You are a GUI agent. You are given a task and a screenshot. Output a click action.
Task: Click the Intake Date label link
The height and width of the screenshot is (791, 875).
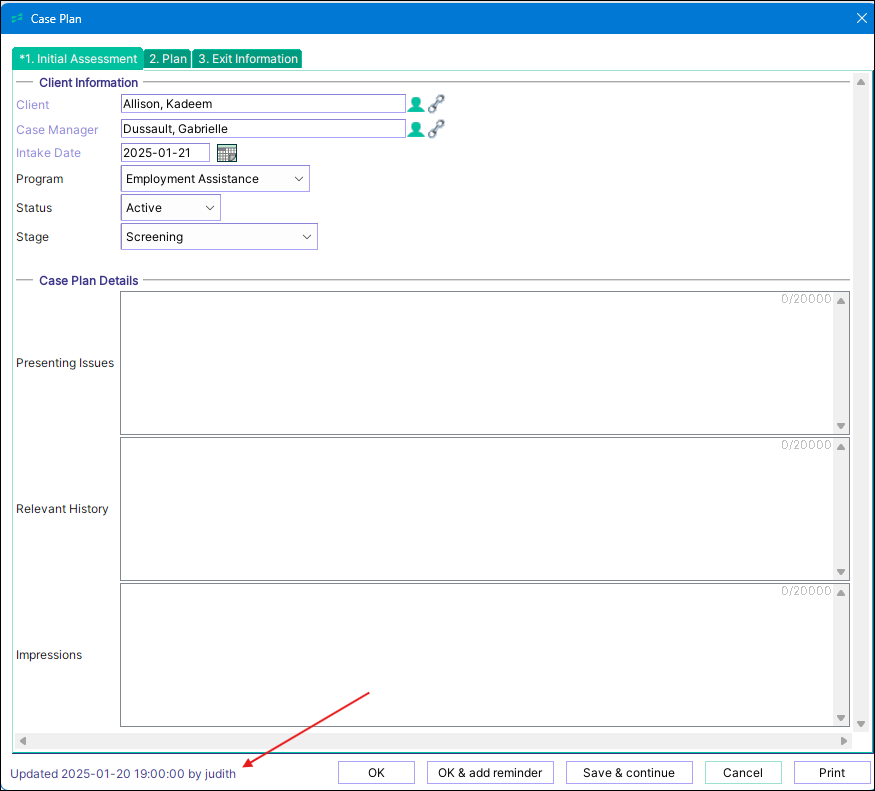point(48,153)
